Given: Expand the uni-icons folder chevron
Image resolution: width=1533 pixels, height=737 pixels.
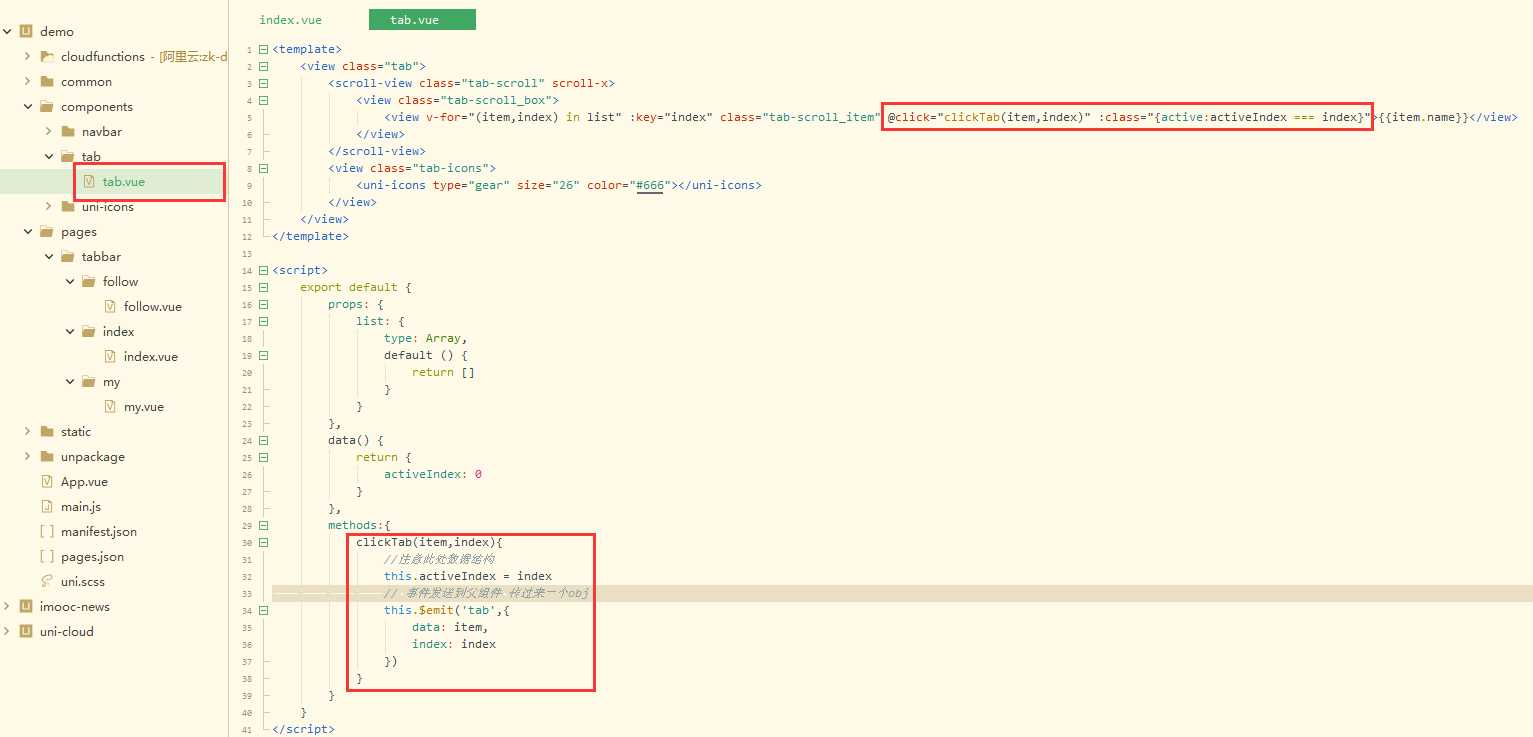Looking at the screenshot, I should pyautogui.click(x=48, y=207).
